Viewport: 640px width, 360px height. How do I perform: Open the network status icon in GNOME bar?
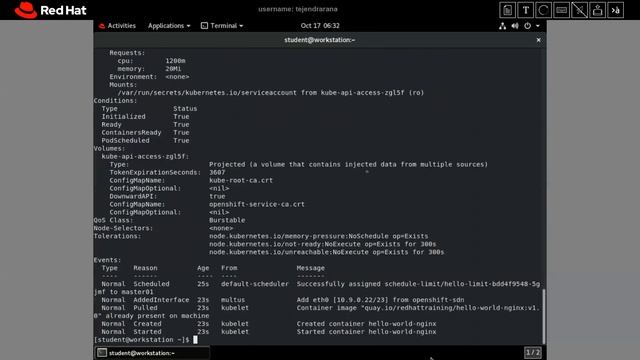point(502,26)
